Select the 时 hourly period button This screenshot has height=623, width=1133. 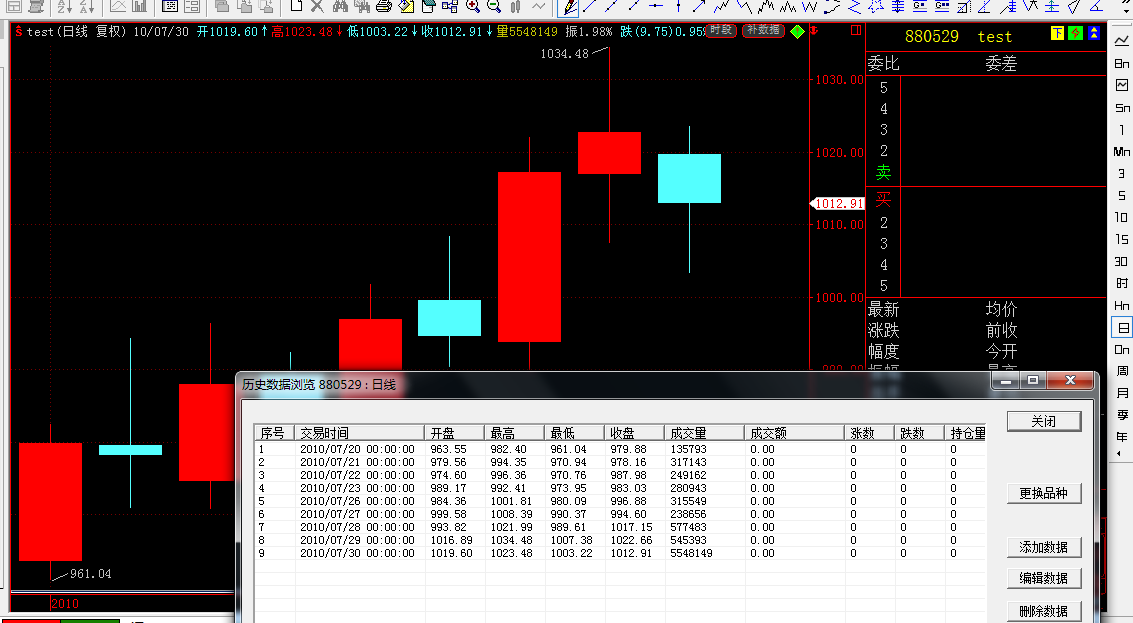(1121, 283)
